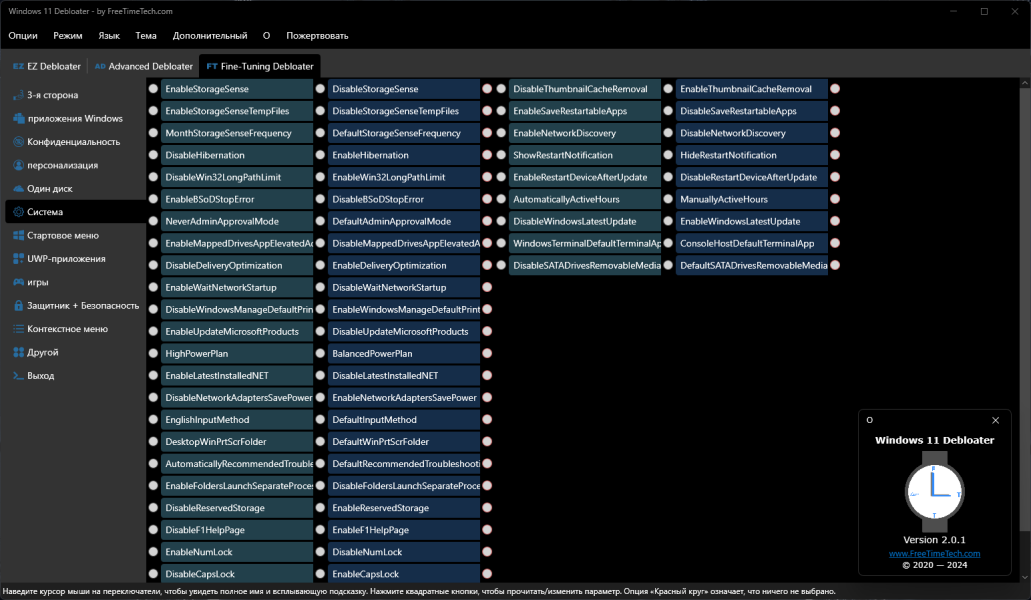Click the vertical scrollbar thumb

1024,309
